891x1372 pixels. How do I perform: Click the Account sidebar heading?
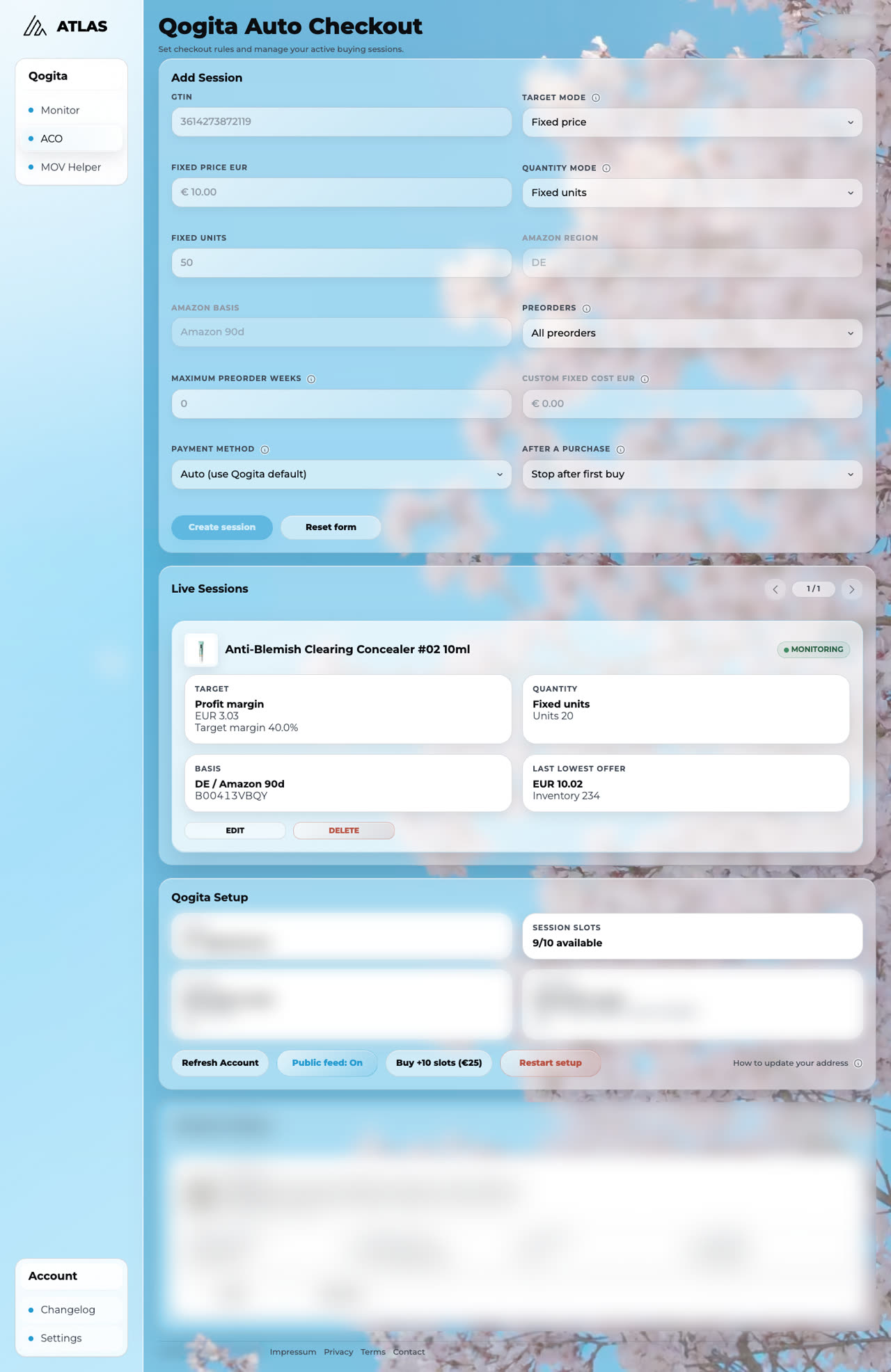pos(53,1276)
